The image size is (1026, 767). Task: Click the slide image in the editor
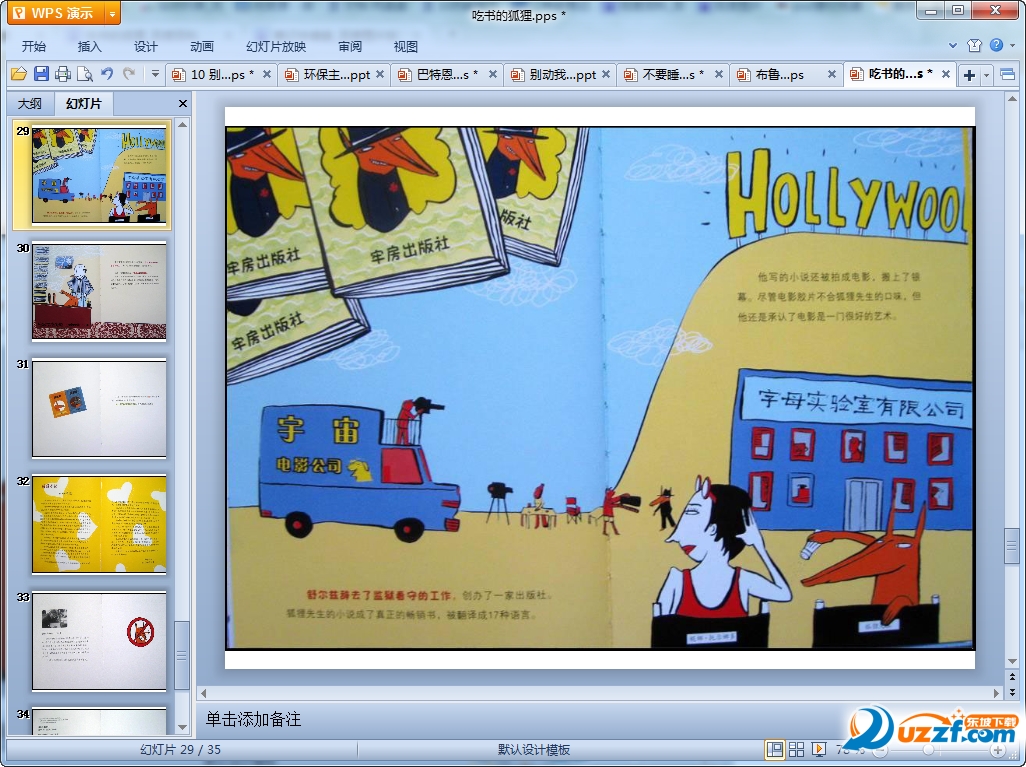pyautogui.click(x=600, y=388)
